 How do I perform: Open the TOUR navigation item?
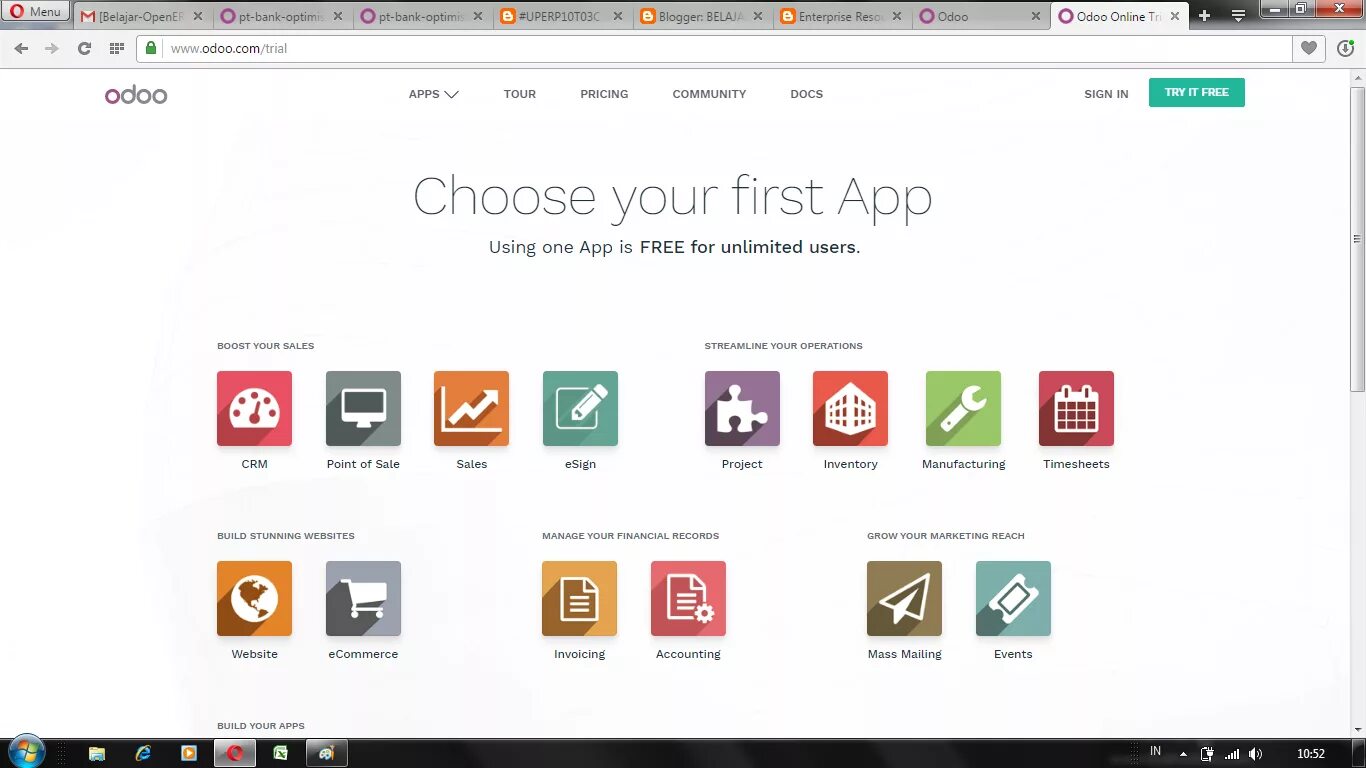520,94
